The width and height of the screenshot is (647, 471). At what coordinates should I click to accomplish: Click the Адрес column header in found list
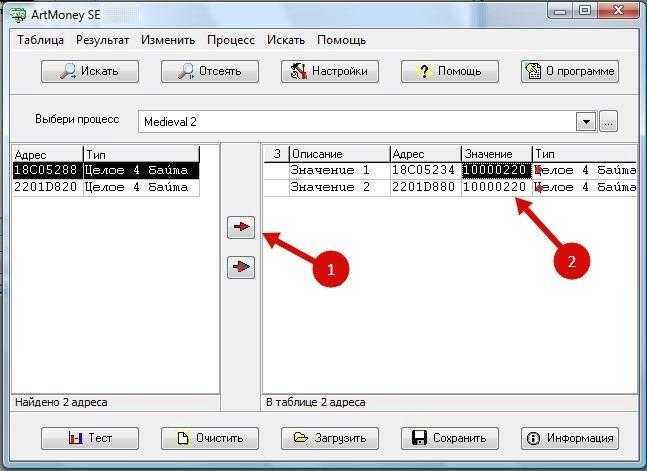point(47,154)
